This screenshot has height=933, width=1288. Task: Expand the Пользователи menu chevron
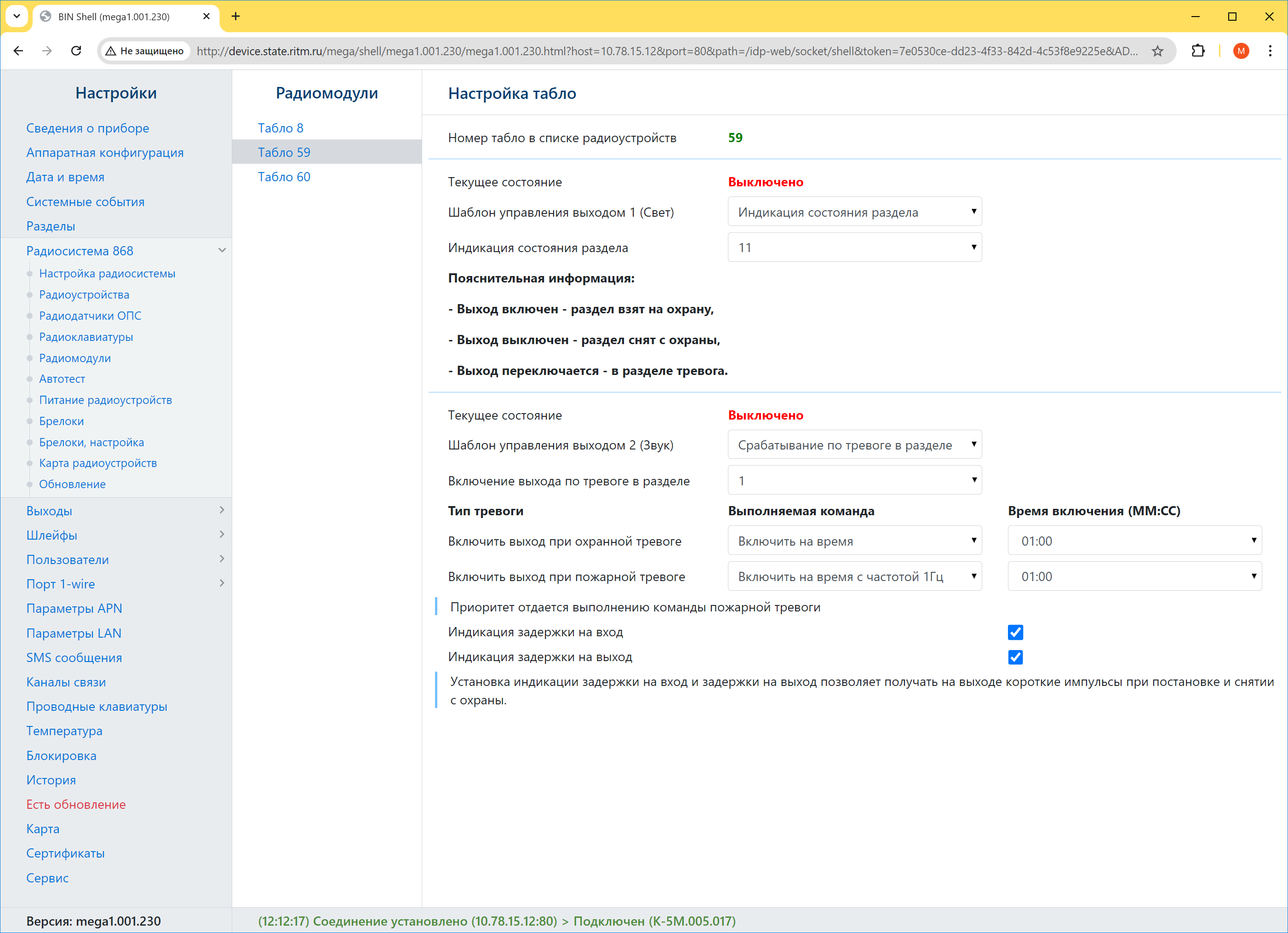click(222, 559)
